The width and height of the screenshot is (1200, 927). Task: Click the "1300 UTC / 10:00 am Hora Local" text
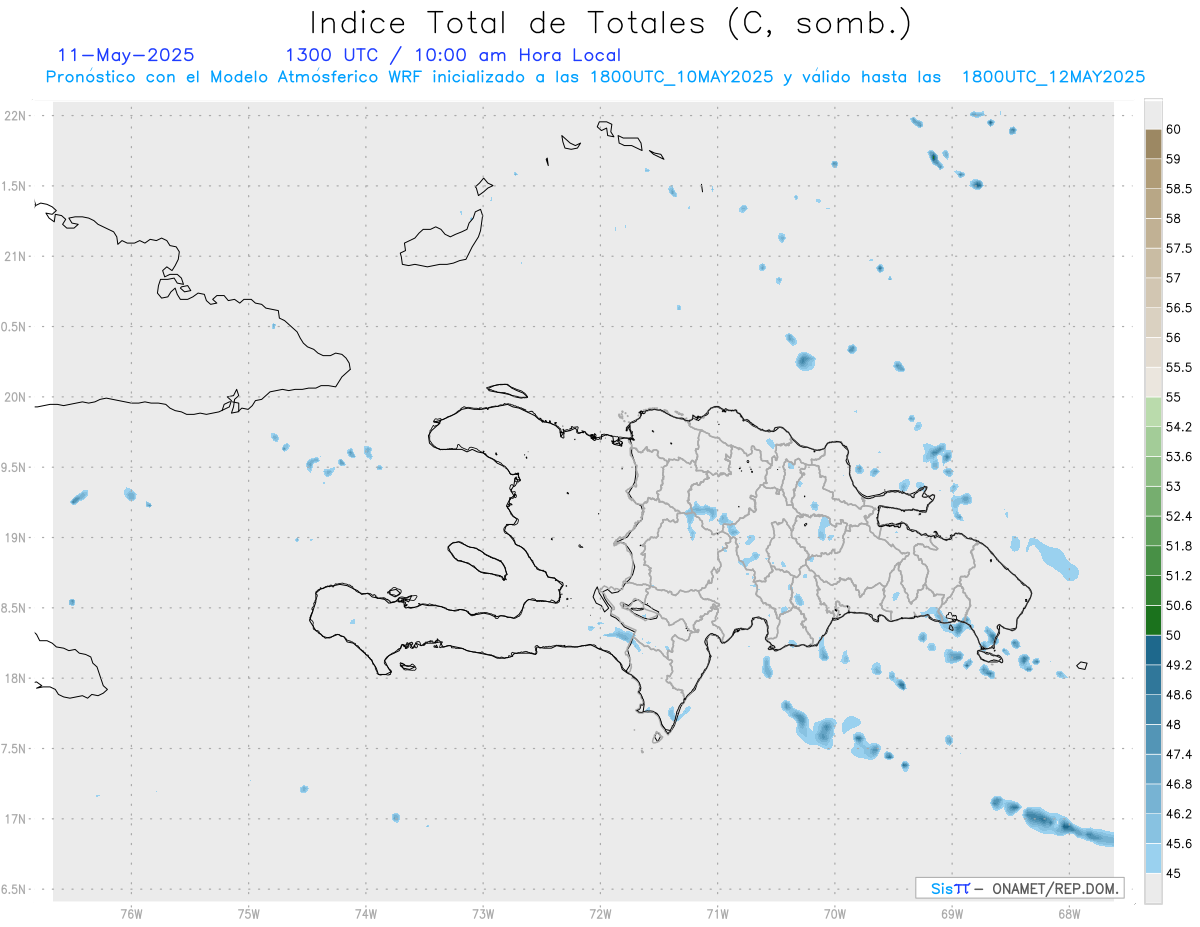(453, 55)
